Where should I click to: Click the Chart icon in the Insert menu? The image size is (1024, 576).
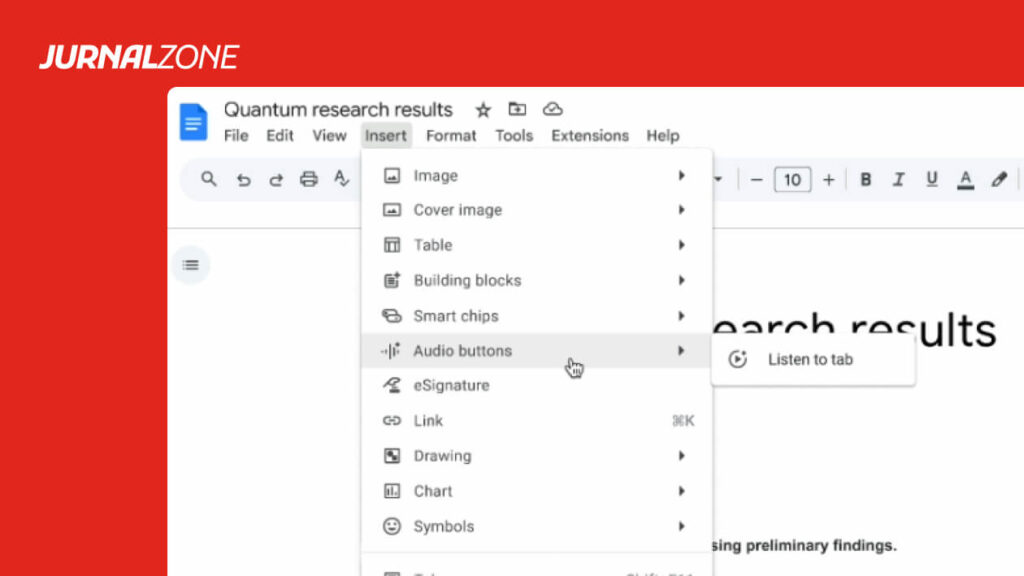click(393, 491)
